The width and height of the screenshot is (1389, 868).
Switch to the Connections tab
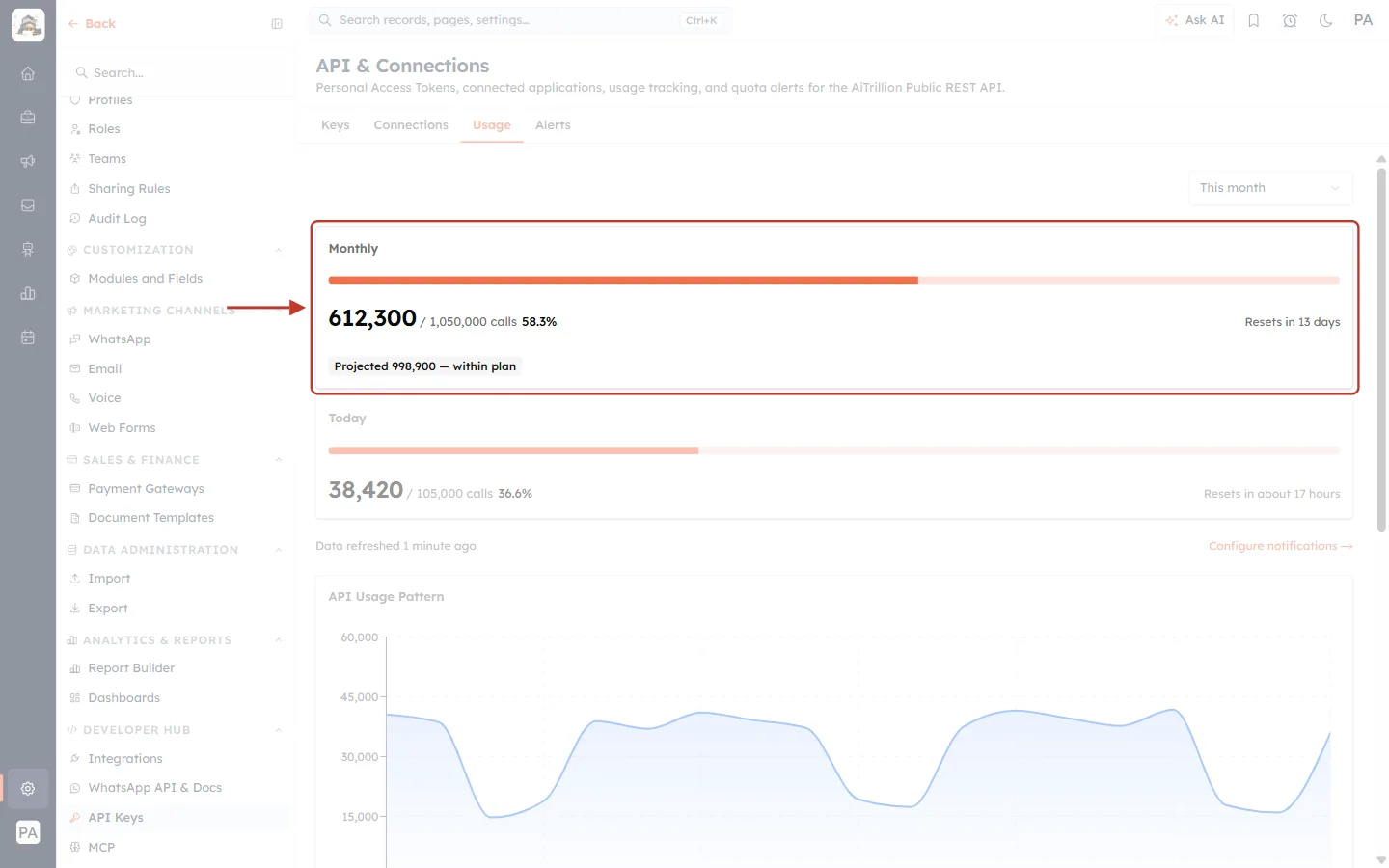[411, 125]
